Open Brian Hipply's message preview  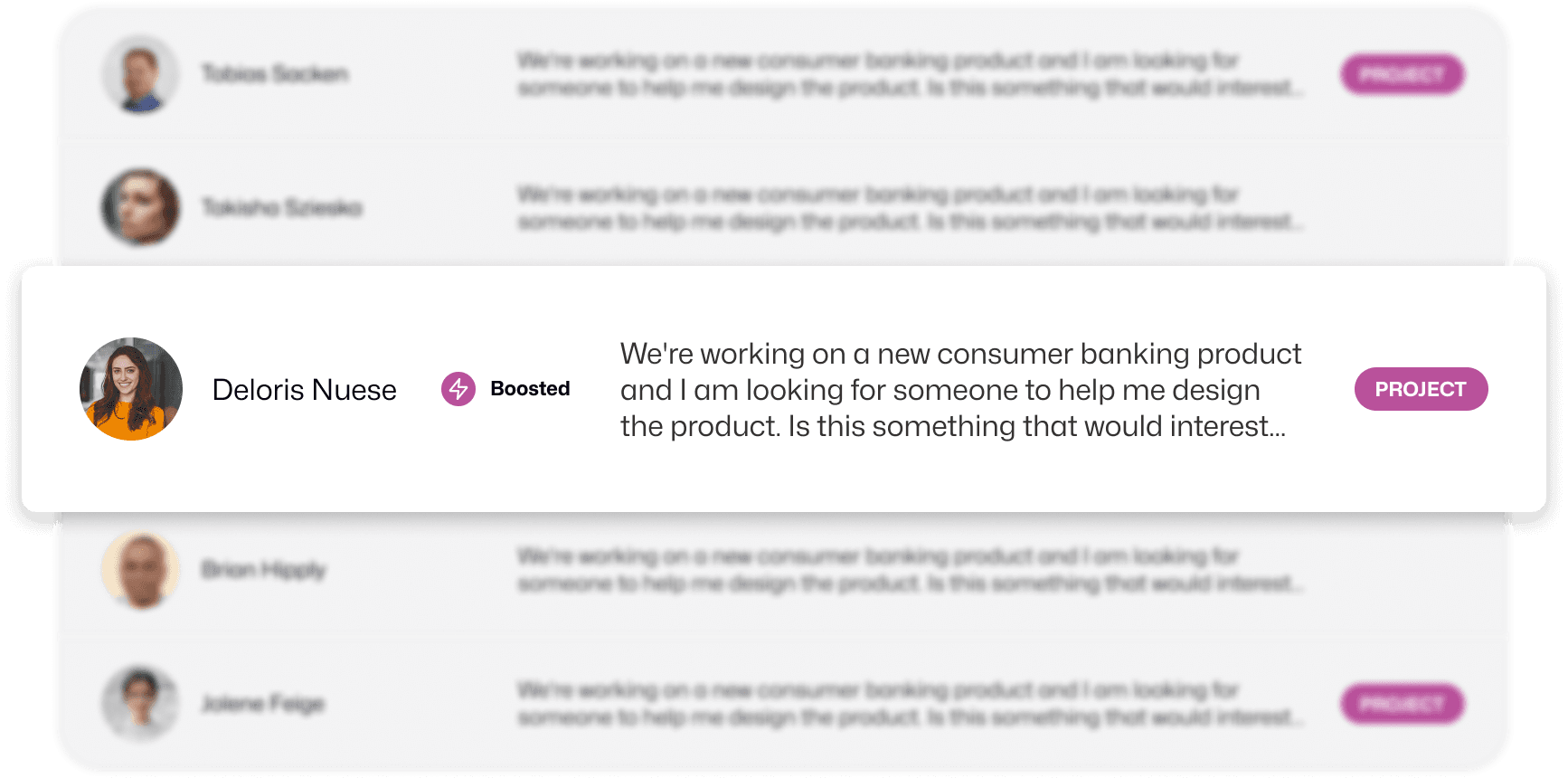pyautogui.click(x=910, y=570)
